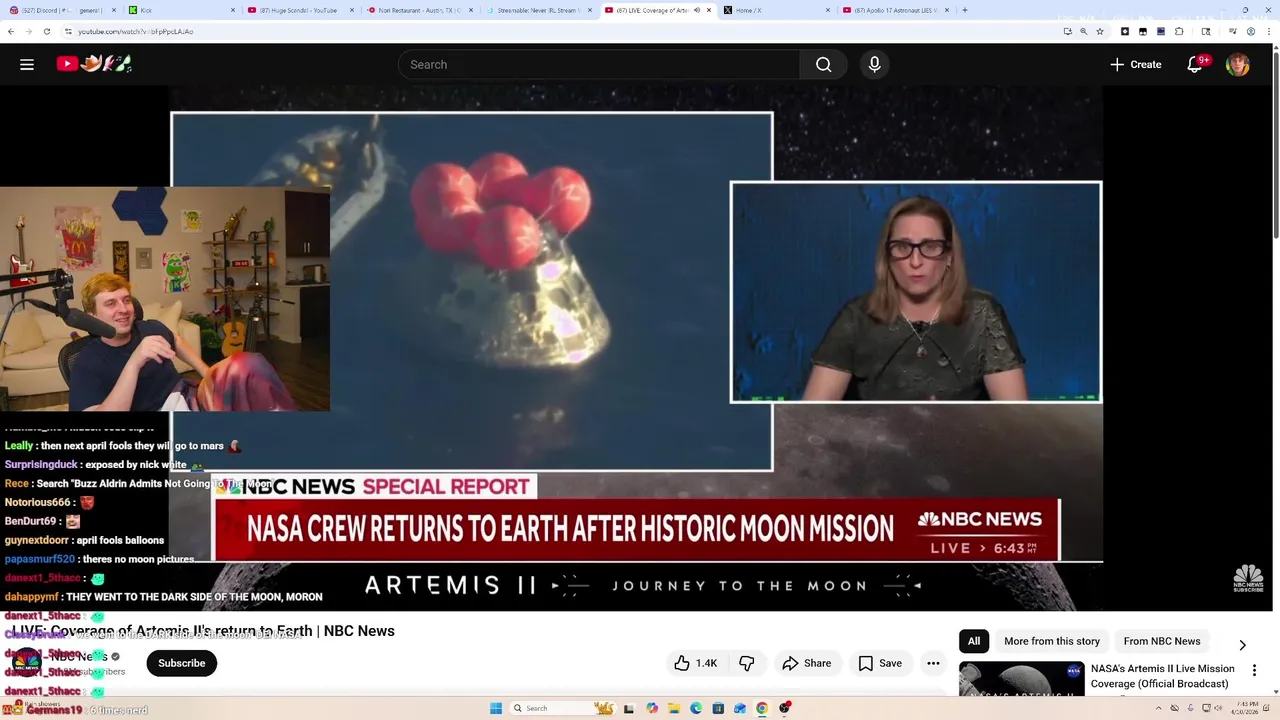1280x720 pixels.
Task: Open options for NASA Artemis II Live Mission video
Action: point(1254,670)
